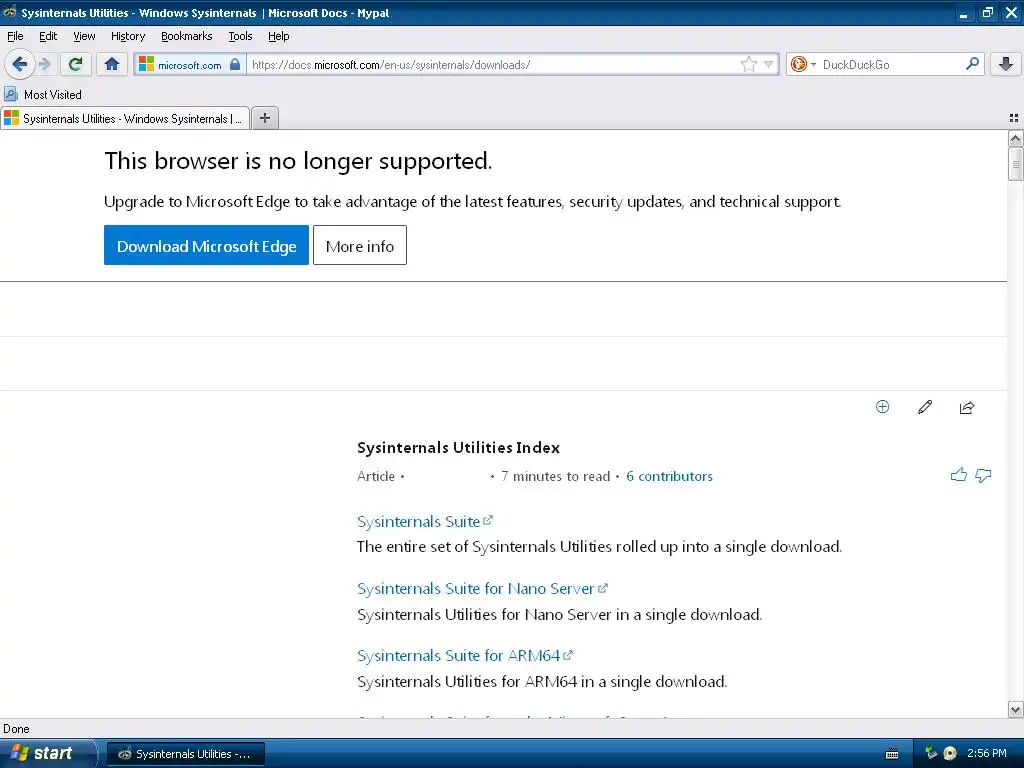
Task: Click the Download Microsoft Edge button
Action: point(206,246)
